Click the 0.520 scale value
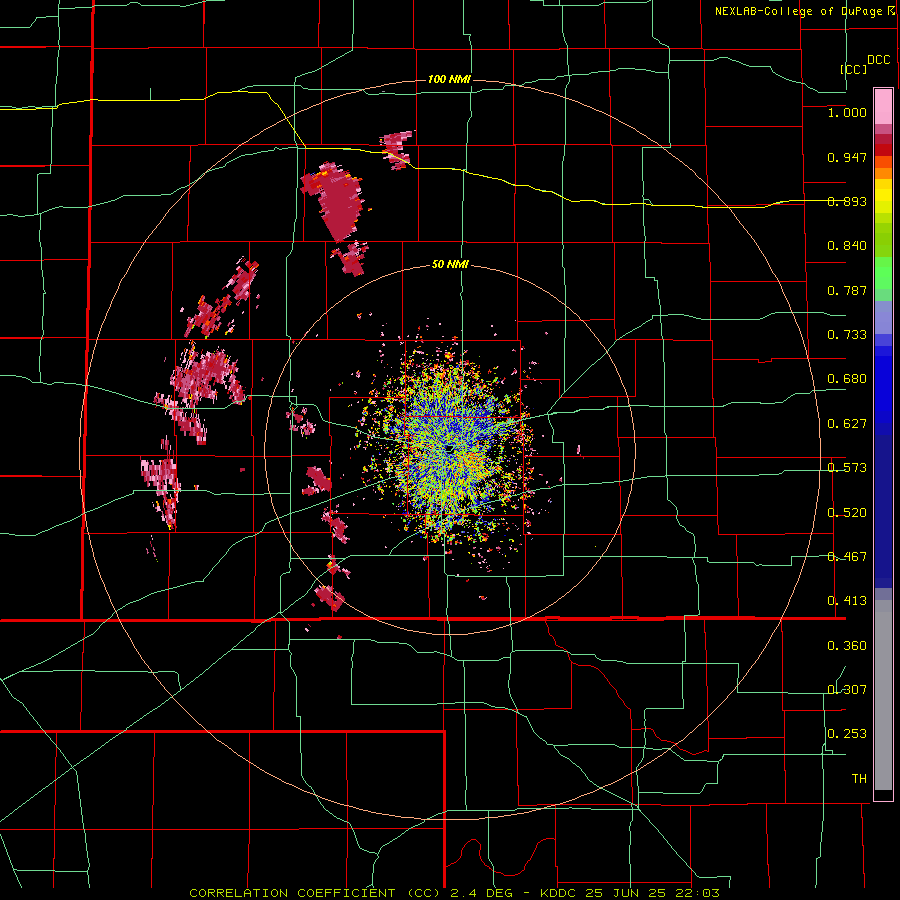 [x=847, y=513]
